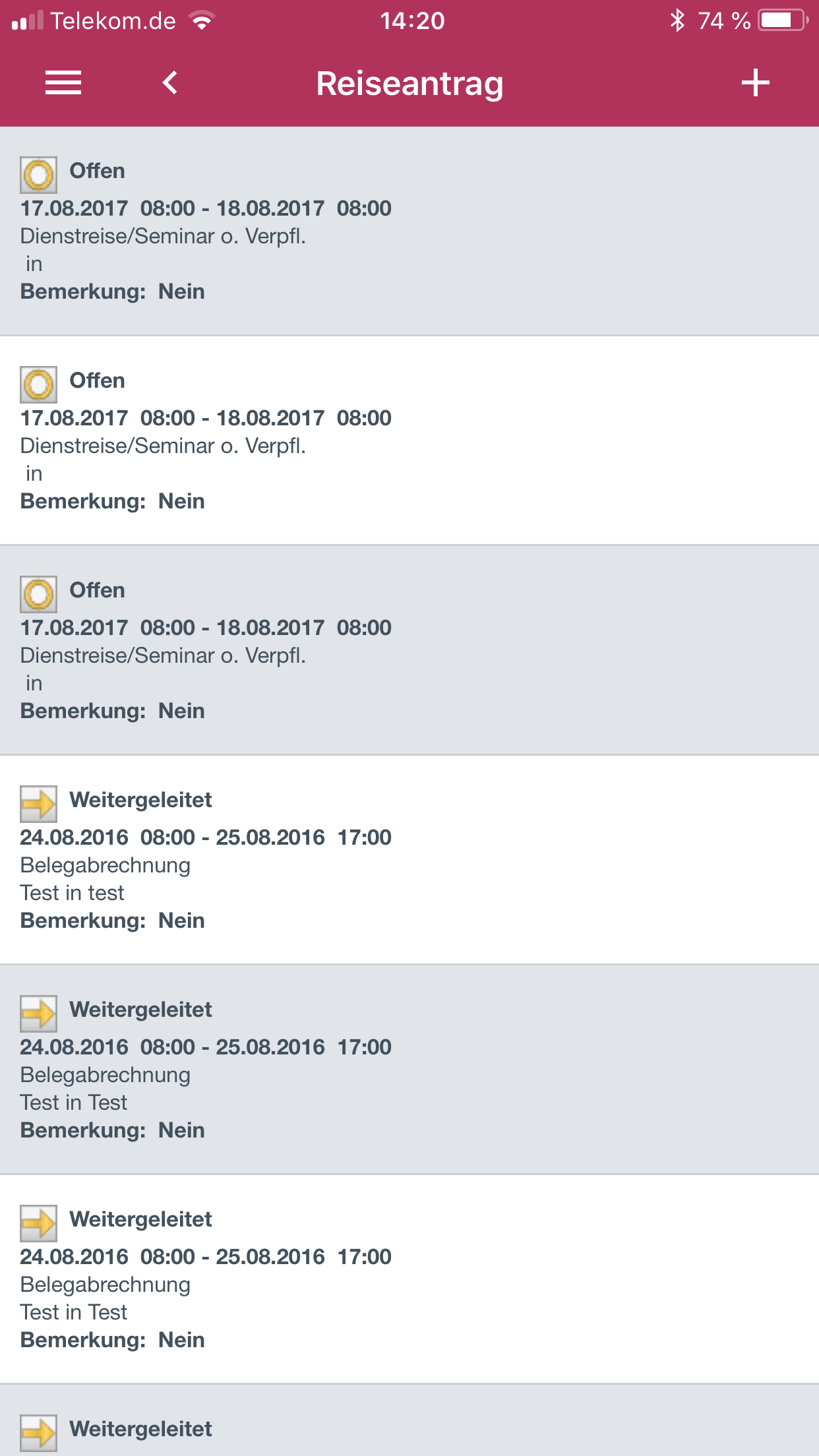Click the second Weitergeleitet arrow icon
Viewport: 819px width, 1456px height.
click(x=38, y=1014)
